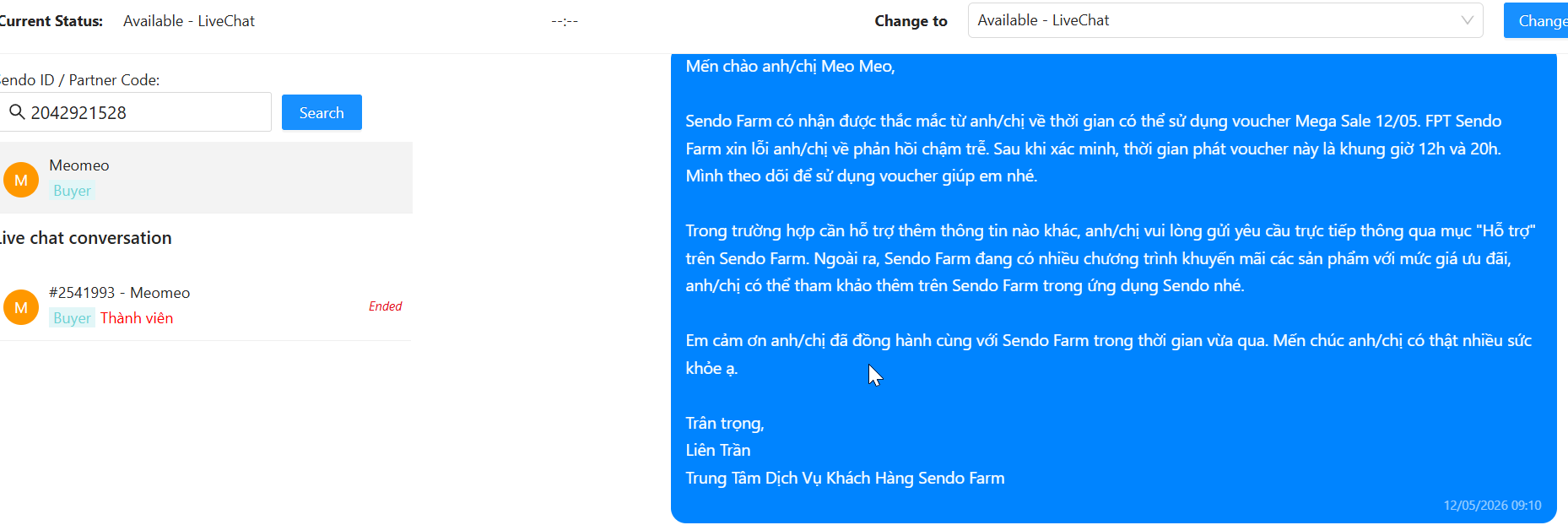Open the Available - LiveChat status selector
Image resolution: width=1568 pixels, height=525 pixels.
(1225, 20)
